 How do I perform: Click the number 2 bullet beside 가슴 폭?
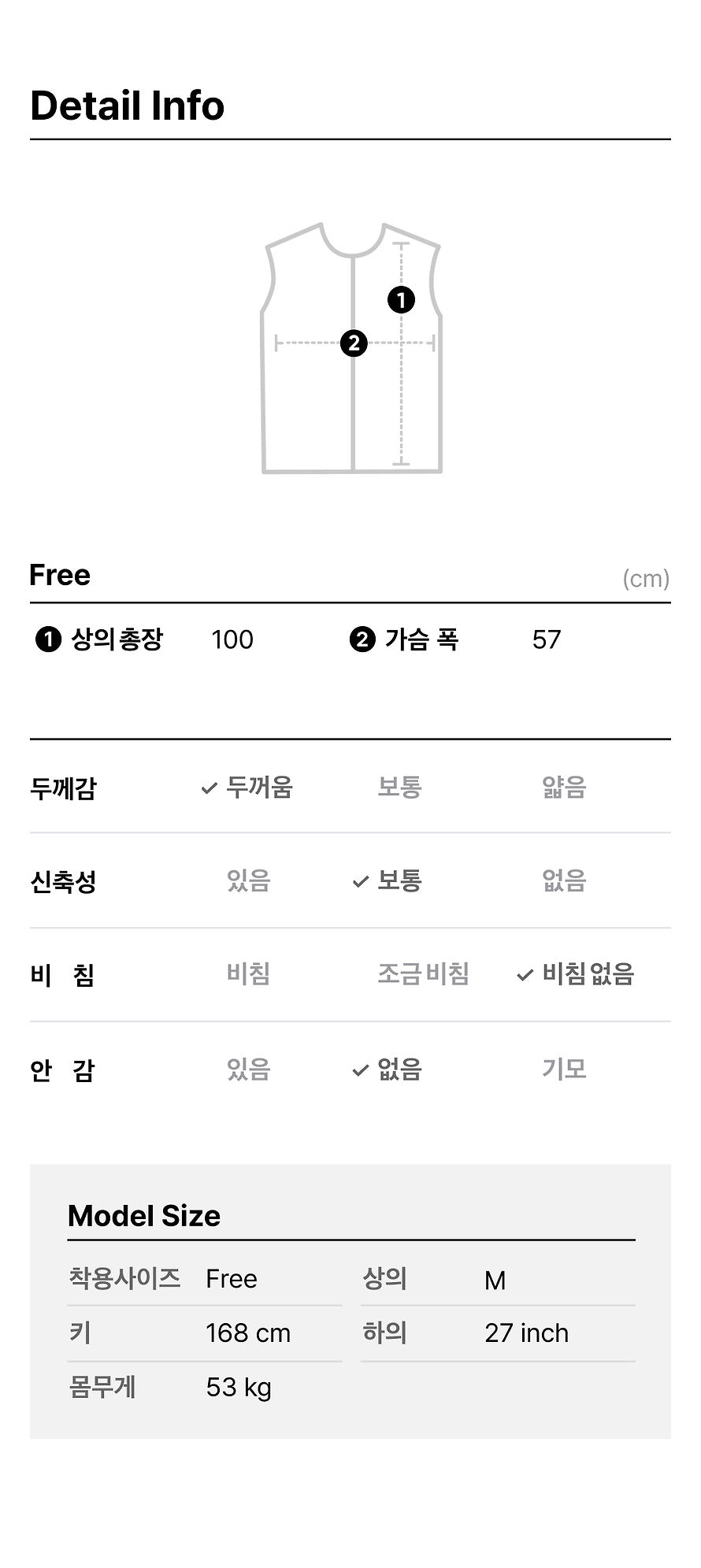[x=362, y=639]
